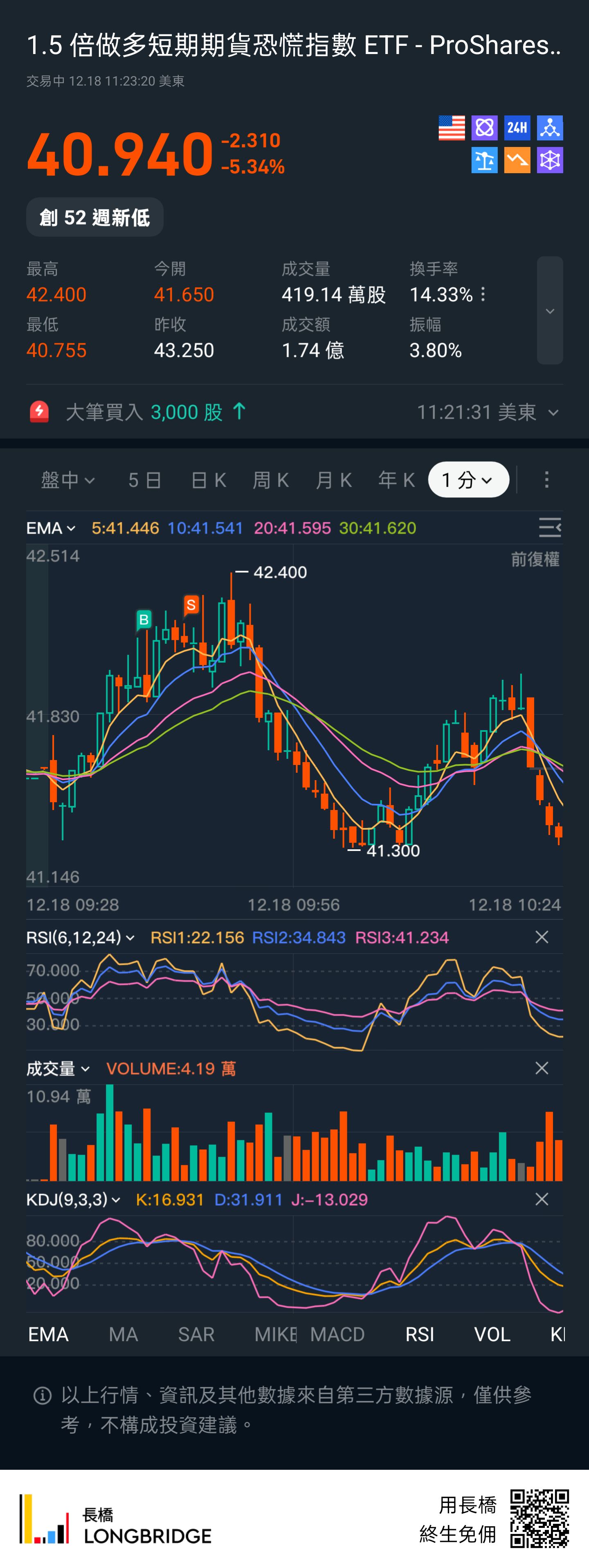This screenshot has height=1568, width=589.
Task: Tap the orange downward trend icon
Action: [517, 161]
